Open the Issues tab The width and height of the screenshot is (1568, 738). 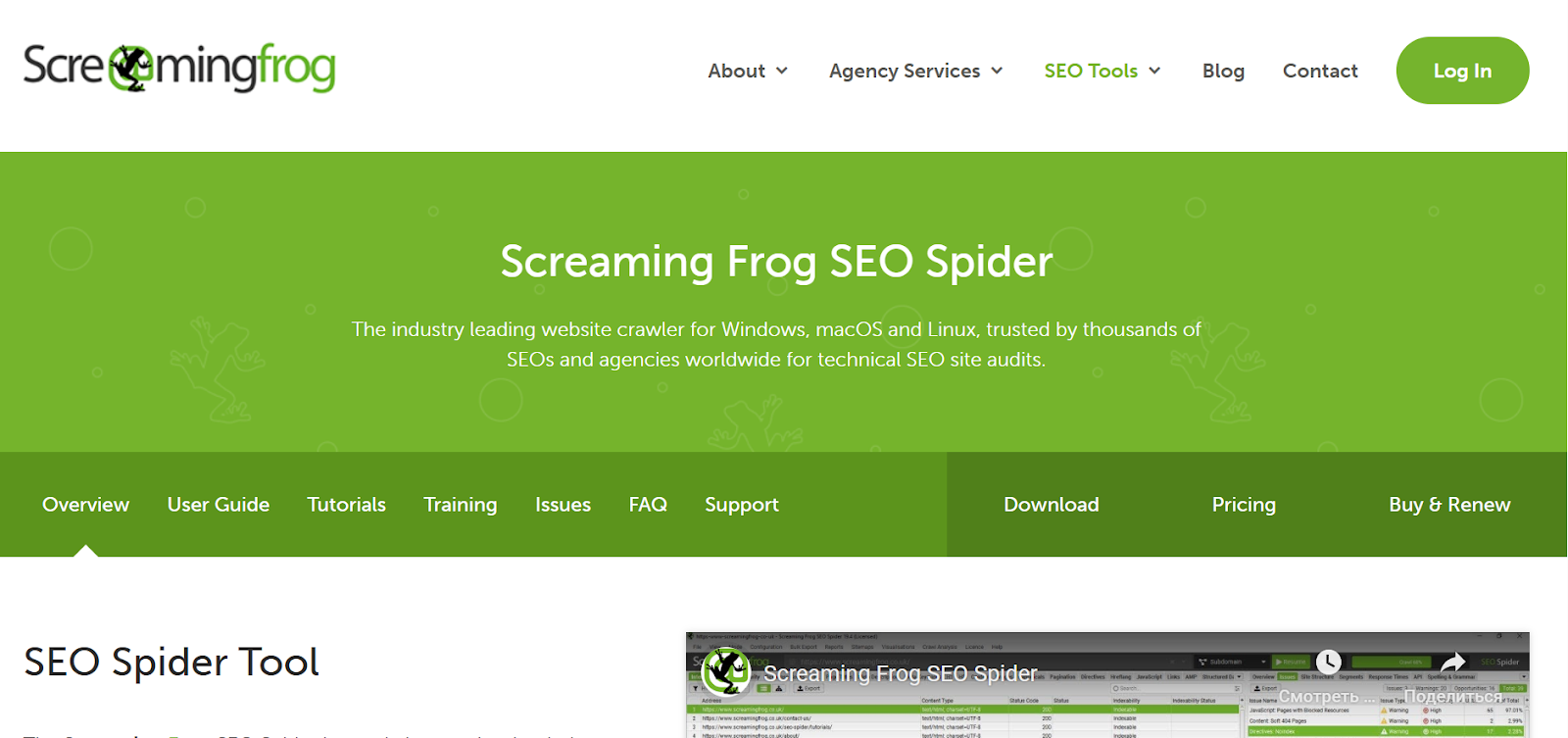click(563, 505)
